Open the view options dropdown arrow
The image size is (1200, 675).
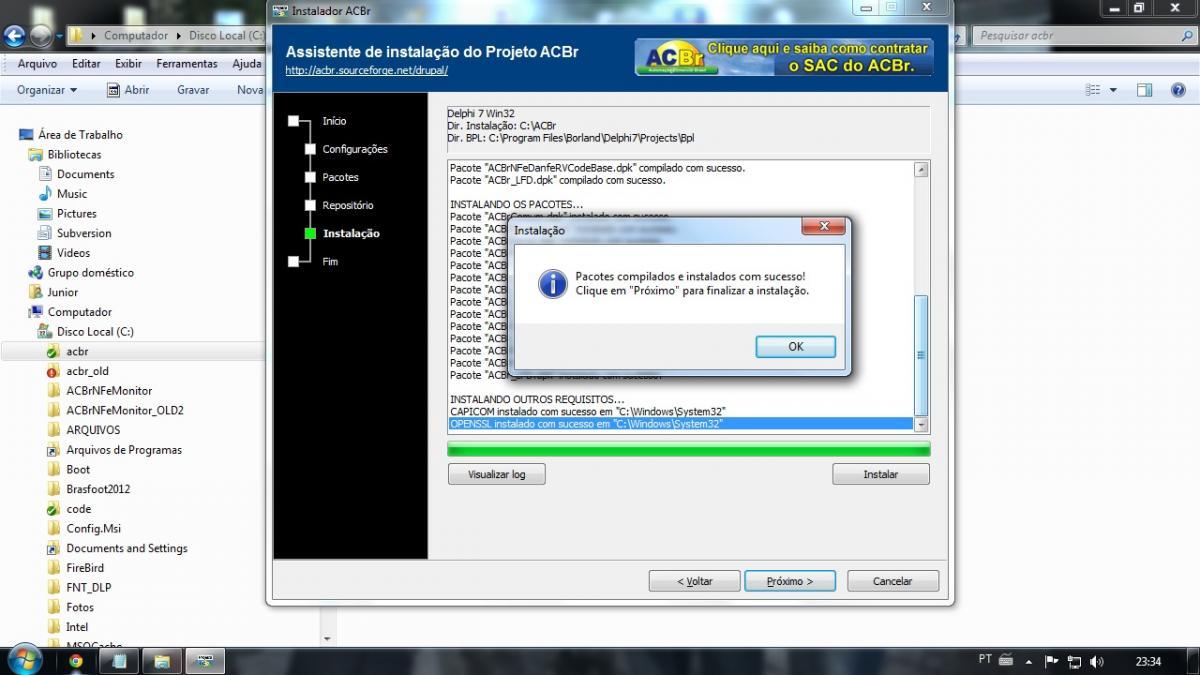1113,90
